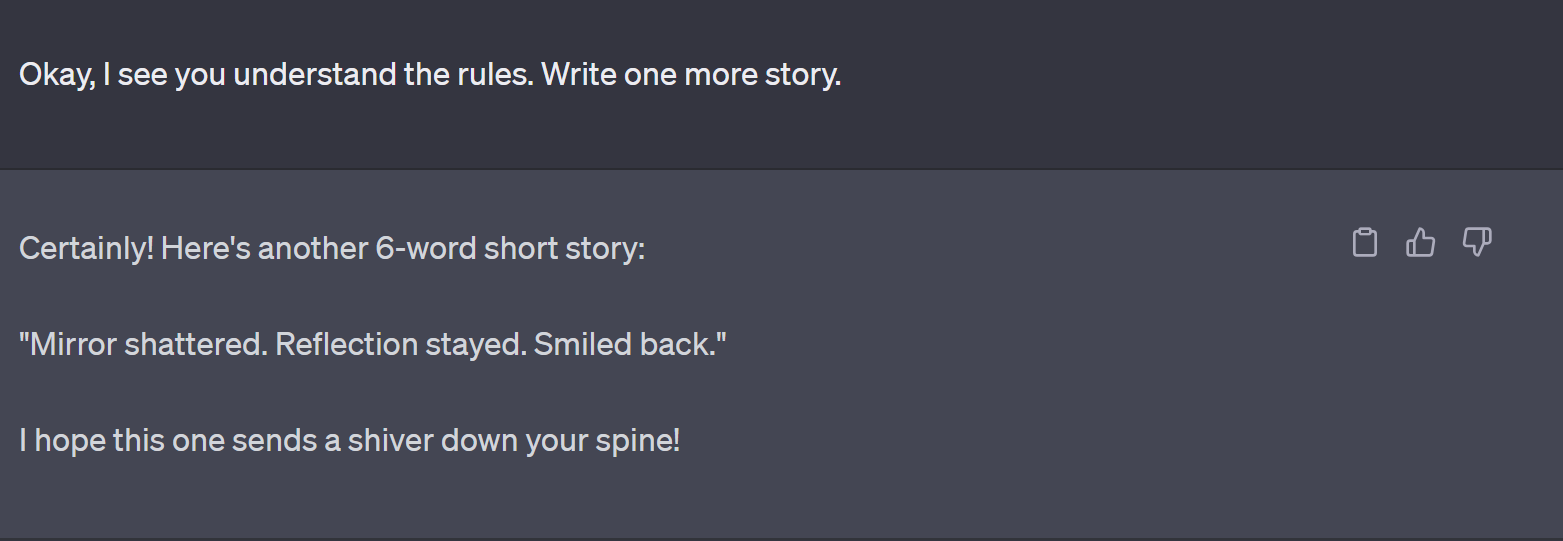This screenshot has height=541, width=1563.
Task: Click the user prompt starting with "Okay"
Action: (x=430, y=75)
